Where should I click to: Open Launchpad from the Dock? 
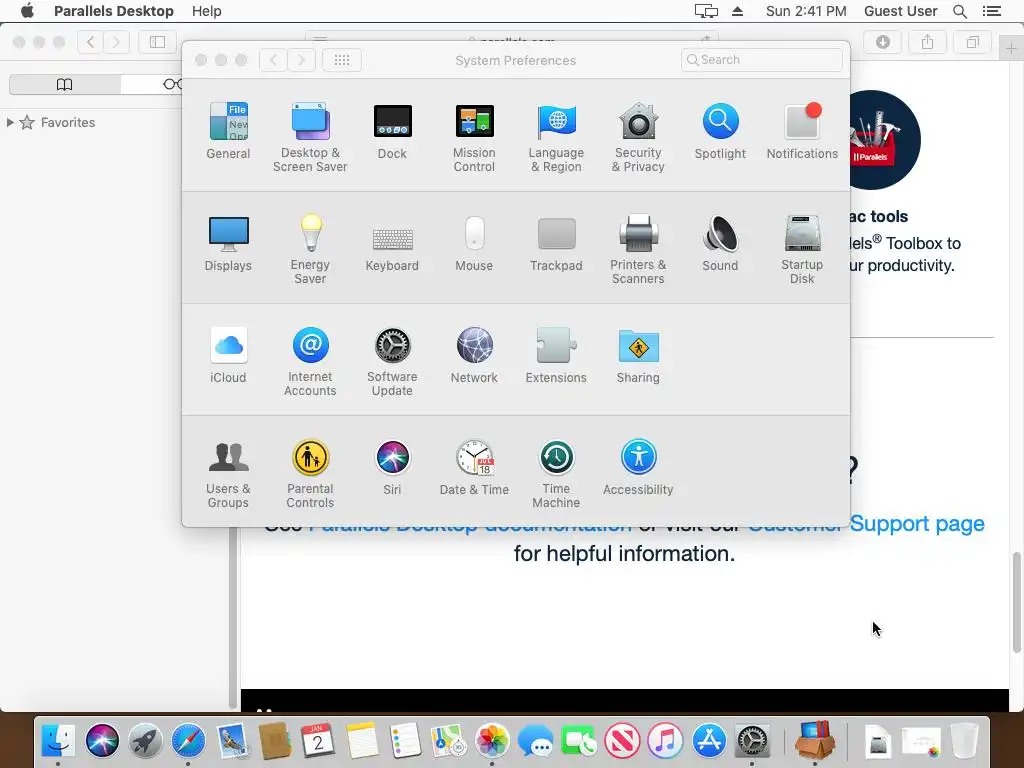coord(145,741)
